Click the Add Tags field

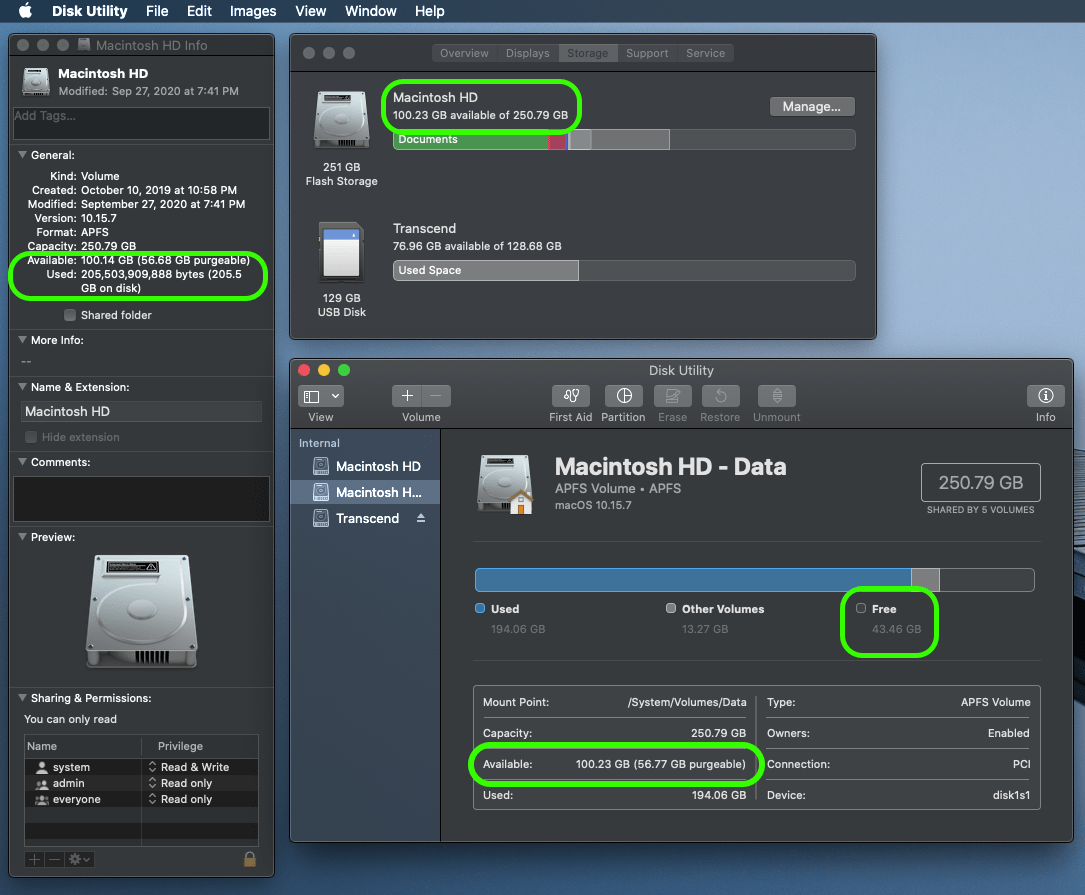click(141, 123)
